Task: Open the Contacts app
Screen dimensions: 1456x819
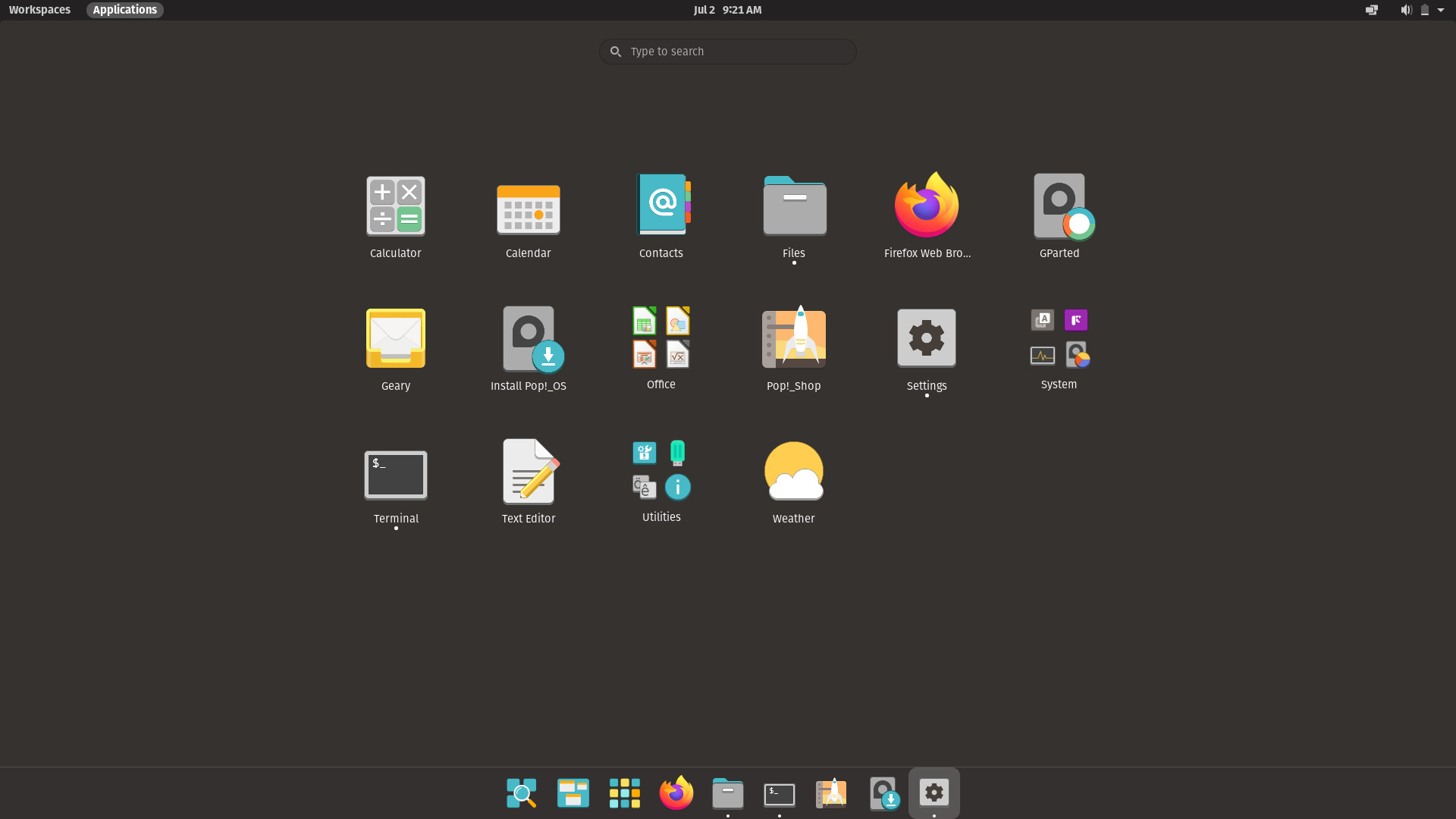Action: tap(661, 206)
